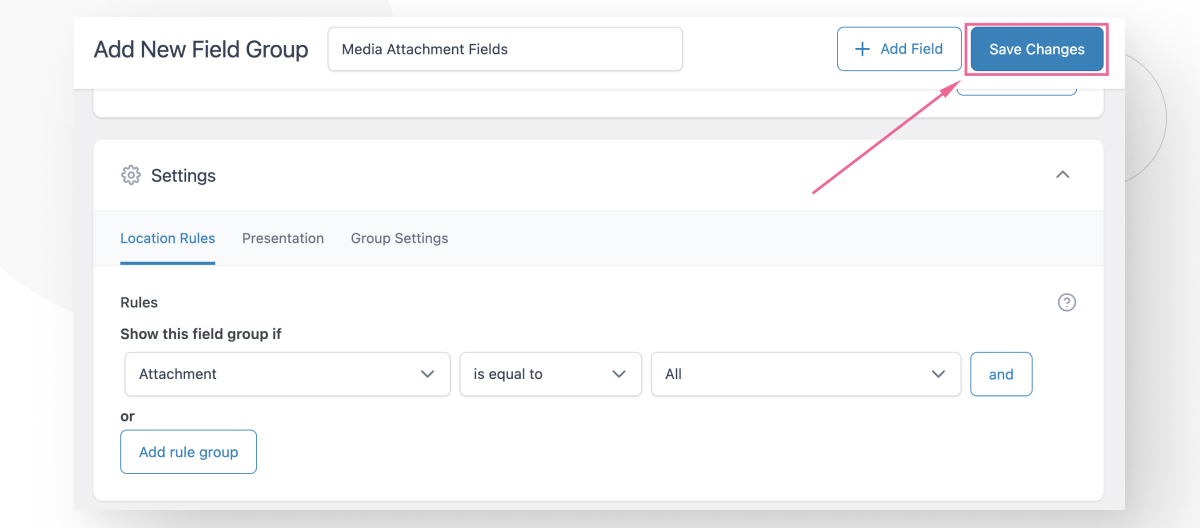Click Add rule group button
The width and height of the screenshot is (1200, 528).
tap(188, 452)
